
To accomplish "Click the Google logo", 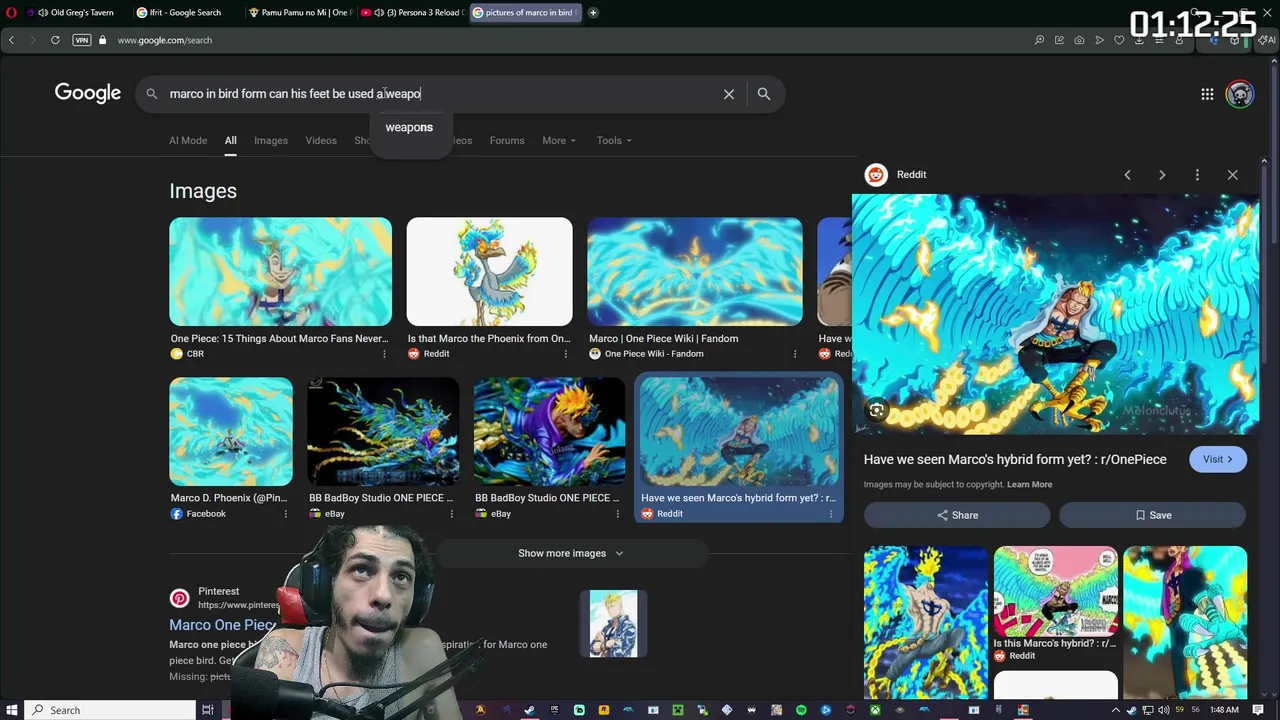I will [88, 93].
